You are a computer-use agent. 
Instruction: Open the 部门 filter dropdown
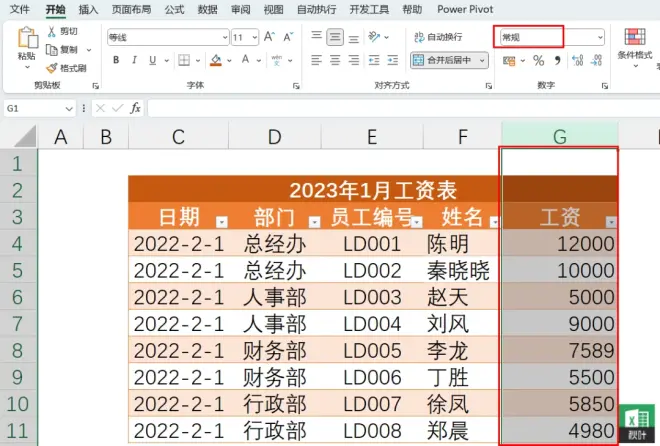point(314,222)
